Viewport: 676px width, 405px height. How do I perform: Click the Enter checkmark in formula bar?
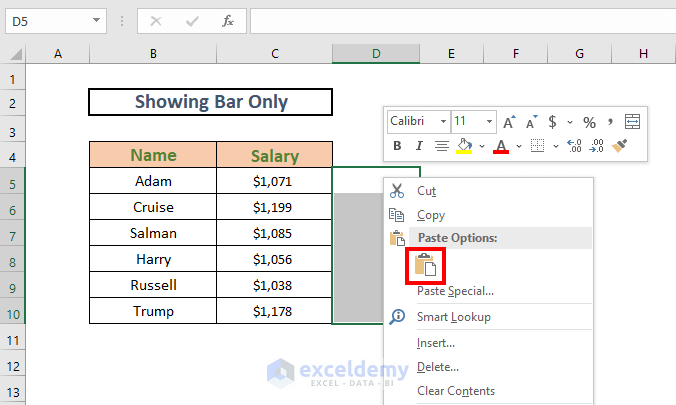[x=192, y=21]
